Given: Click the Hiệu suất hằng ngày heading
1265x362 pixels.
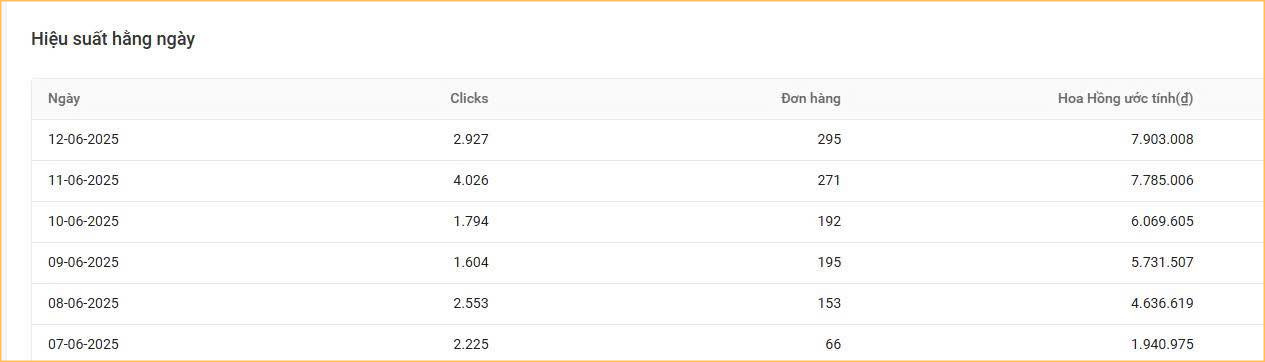Looking at the screenshot, I should (x=113, y=40).
